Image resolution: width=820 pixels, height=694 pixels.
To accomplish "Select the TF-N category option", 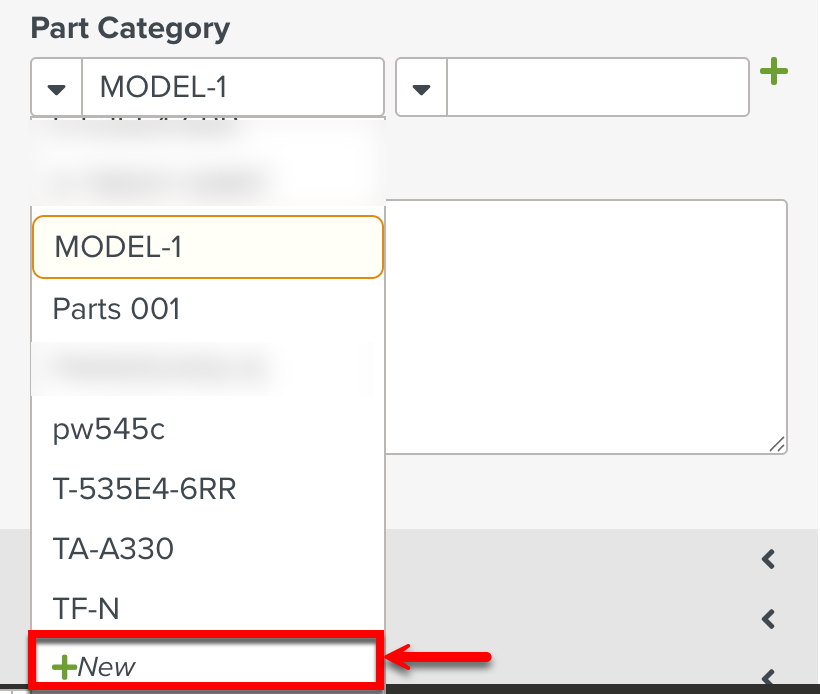I will point(207,608).
